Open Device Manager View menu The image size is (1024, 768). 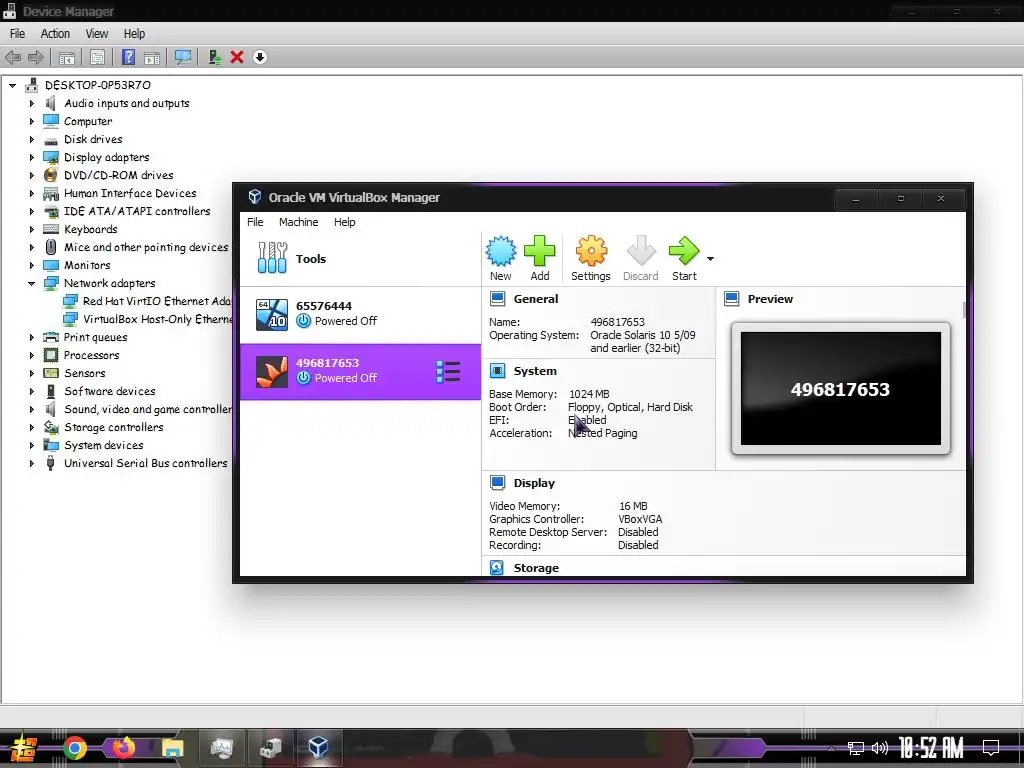click(97, 34)
